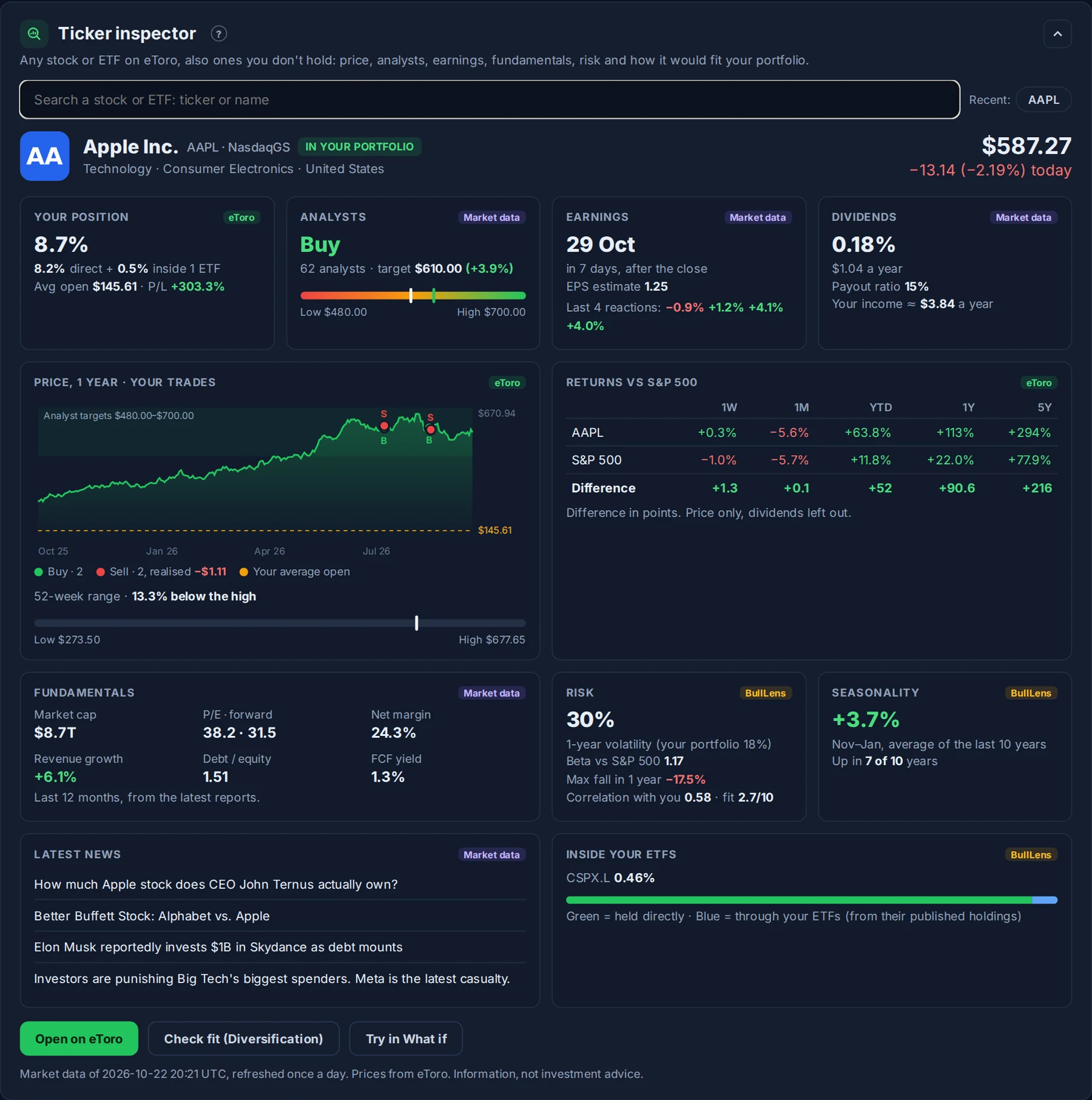The image size is (1092, 1100).
Task: Click the Open on eToro button
Action: coord(79,1039)
